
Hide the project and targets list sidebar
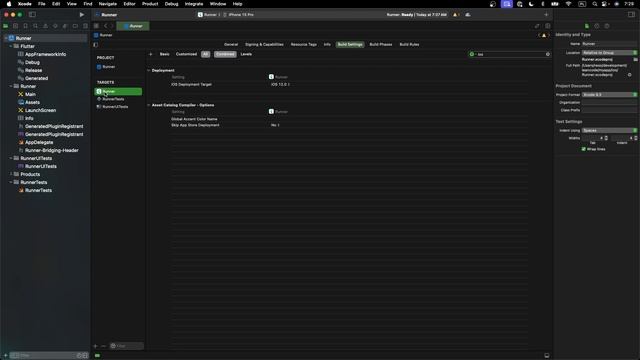click(x=96, y=45)
